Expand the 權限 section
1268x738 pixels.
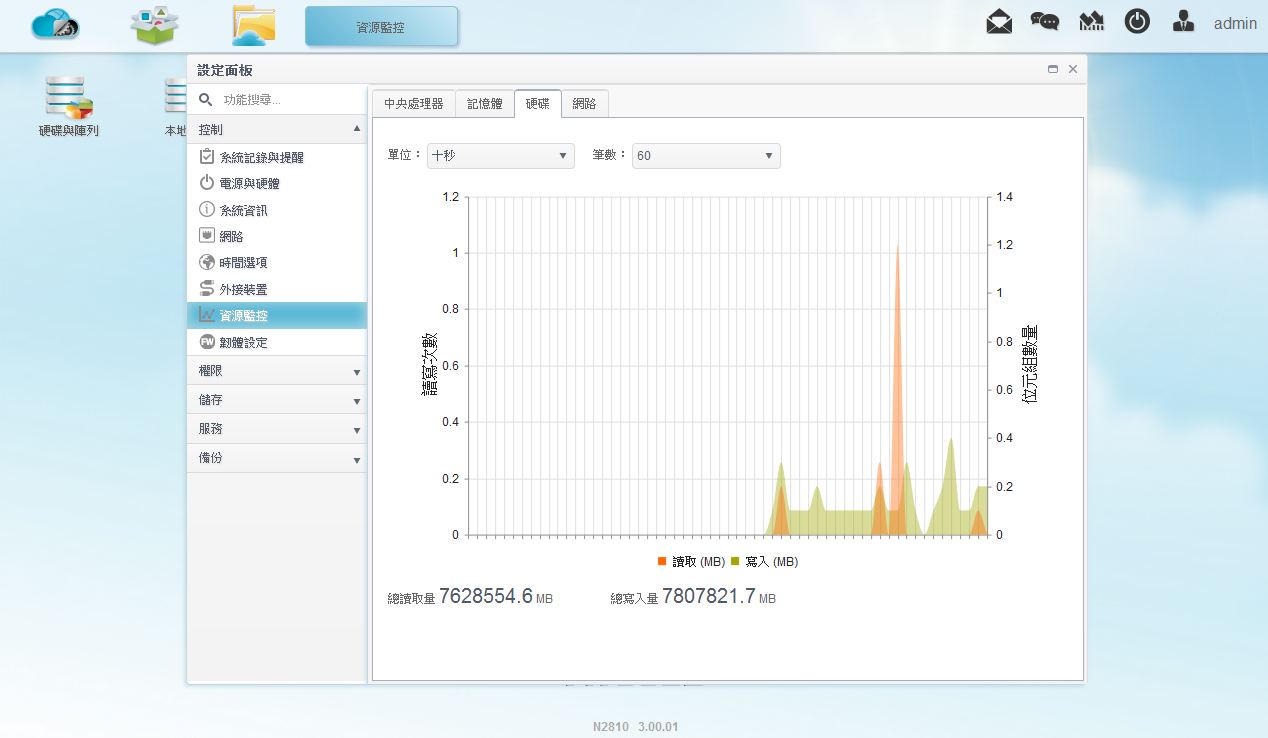(277, 371)
